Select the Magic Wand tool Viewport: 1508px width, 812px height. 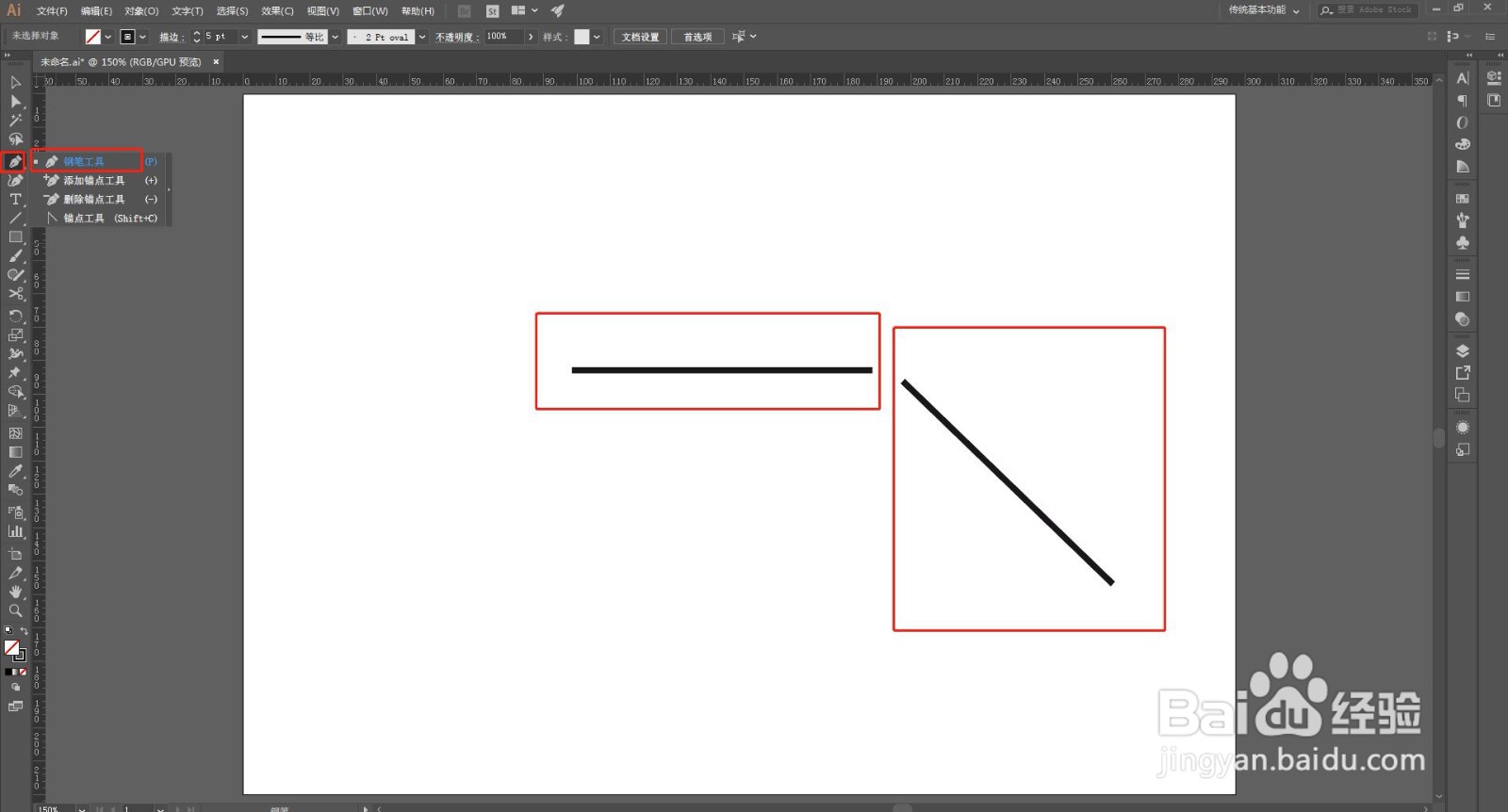coord(15,121)
